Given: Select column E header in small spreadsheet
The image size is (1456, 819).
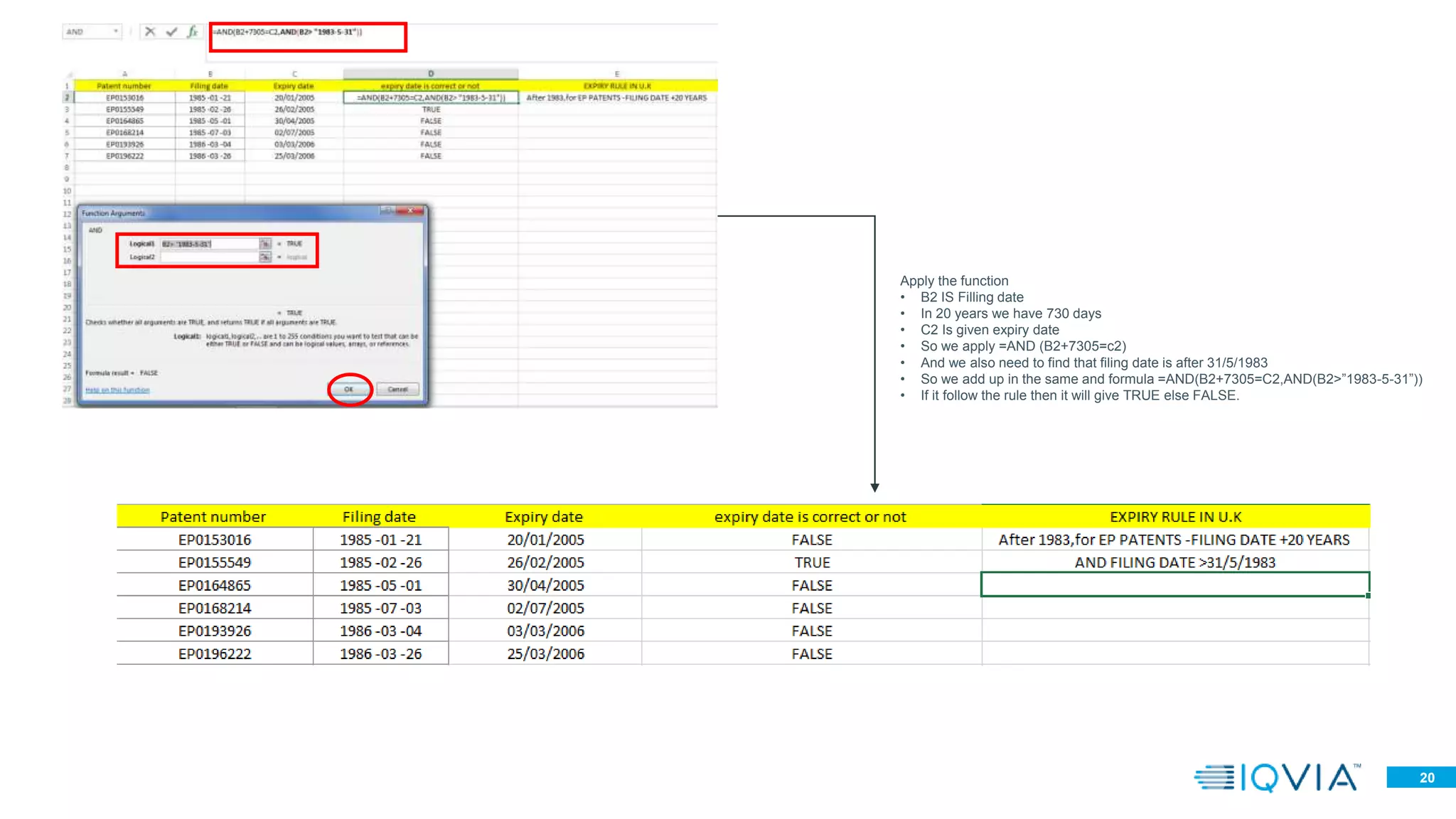Looking at the screenshot, I should [x=617, y=74].
